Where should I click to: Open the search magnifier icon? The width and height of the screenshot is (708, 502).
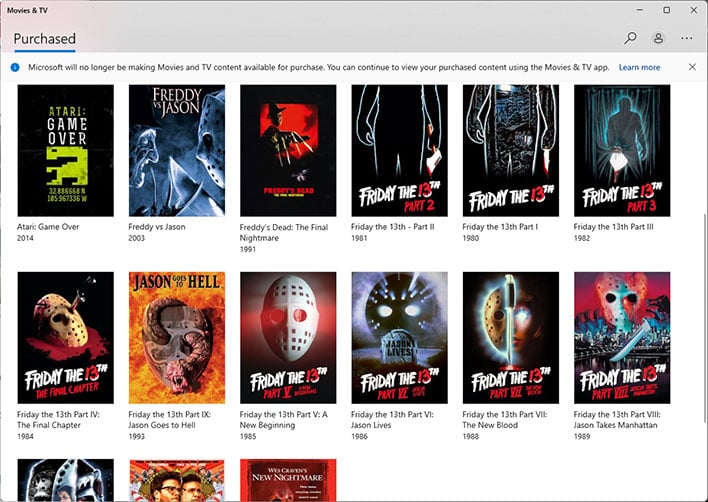point(630,38)
